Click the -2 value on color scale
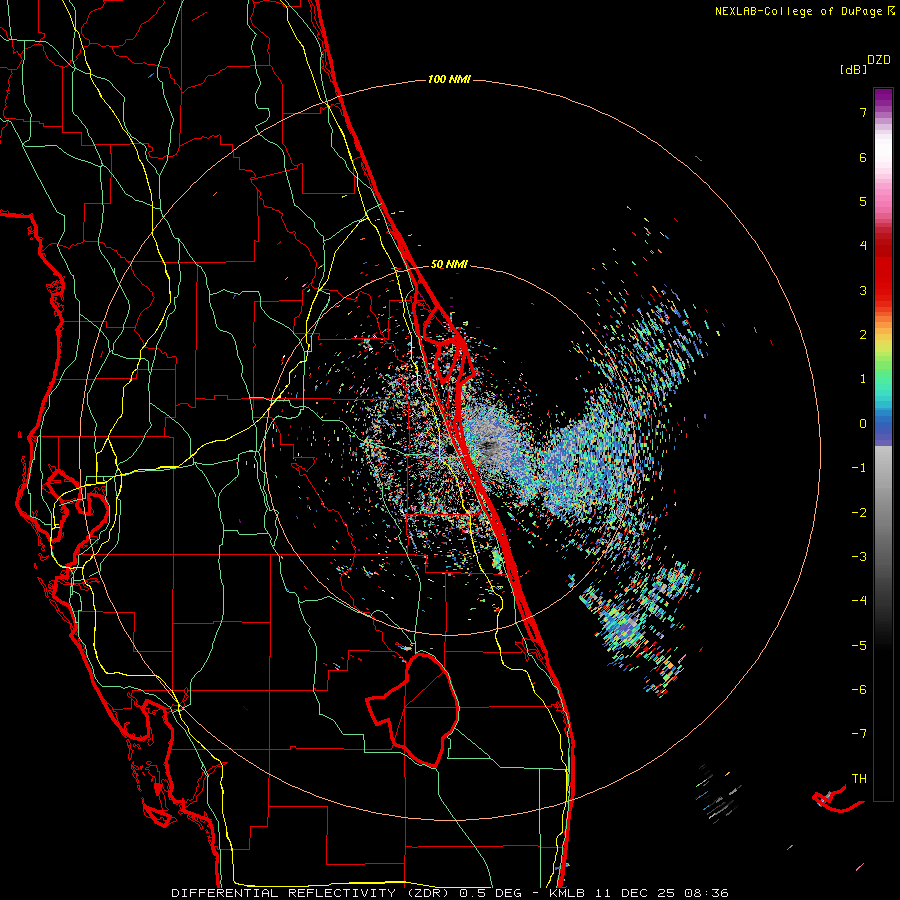900x900 pixels. pos(859,513)
